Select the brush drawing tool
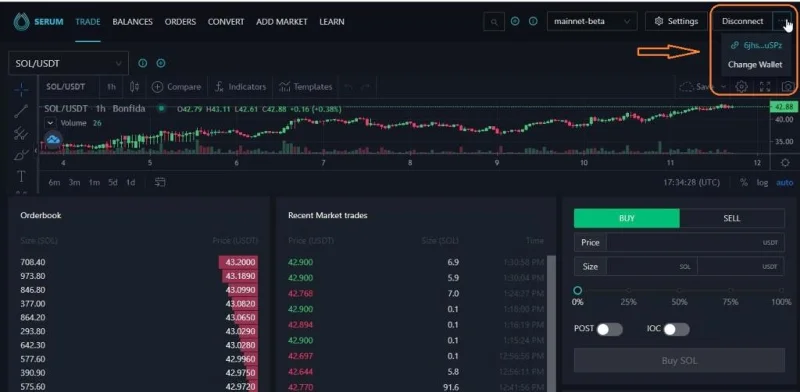800x392 pixels. click(21, 155)
